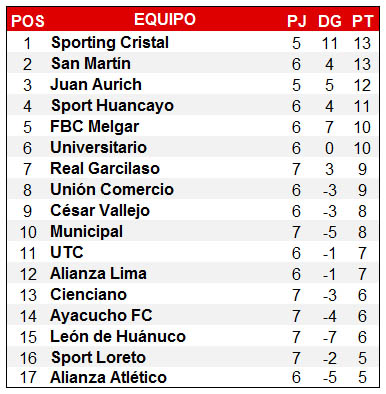Select the Sport Huancayo team name
Screen dimensions: 386x394
pyautogui.click(x=112, y=106)
